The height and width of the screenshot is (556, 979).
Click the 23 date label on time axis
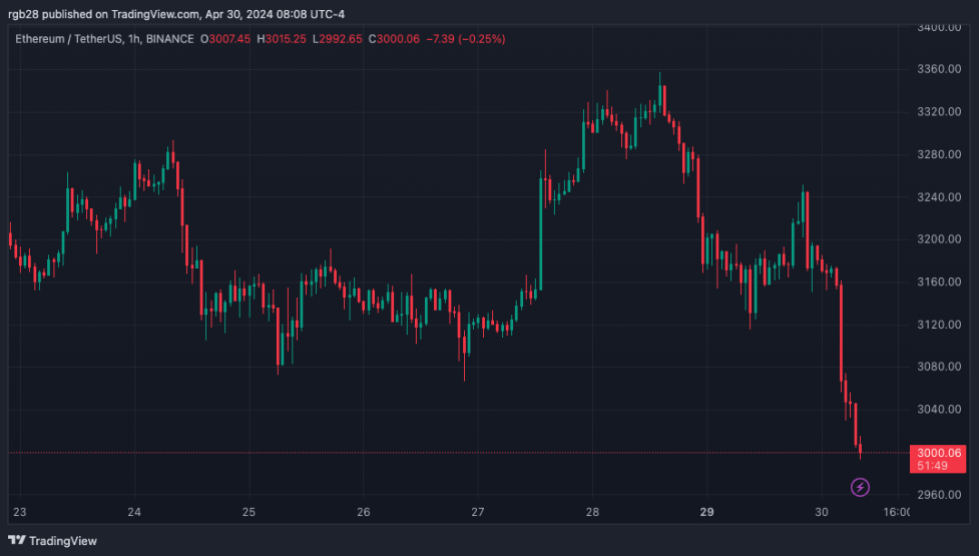point(20,512)
